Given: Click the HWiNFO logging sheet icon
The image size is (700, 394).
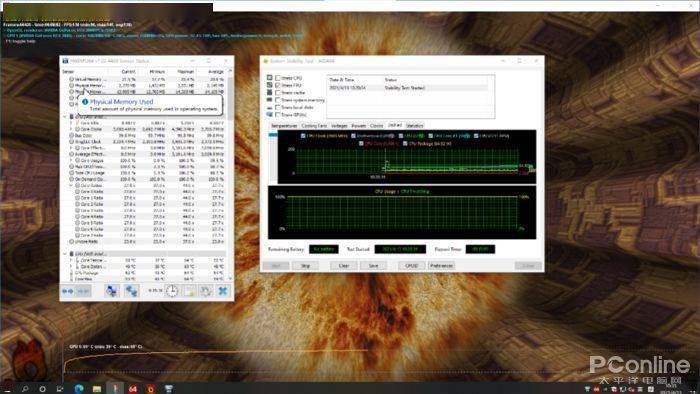Looking at the screenshot, I should [x=189, y=291].
